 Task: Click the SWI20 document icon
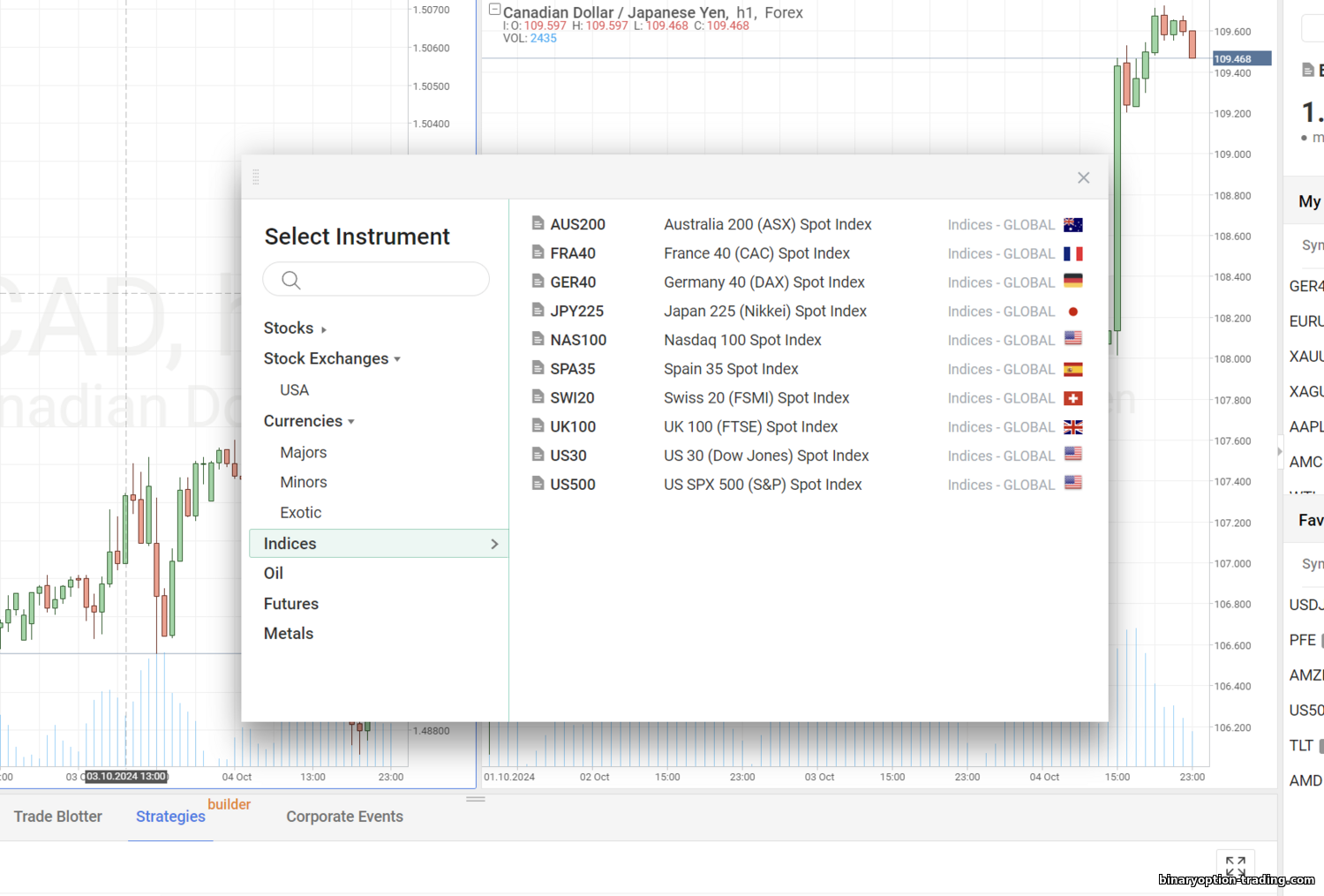[538, 397]
